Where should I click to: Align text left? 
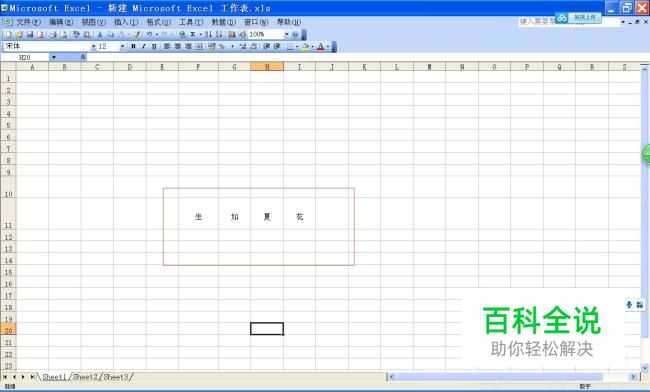pyautogui.click(x=167, y=46)
